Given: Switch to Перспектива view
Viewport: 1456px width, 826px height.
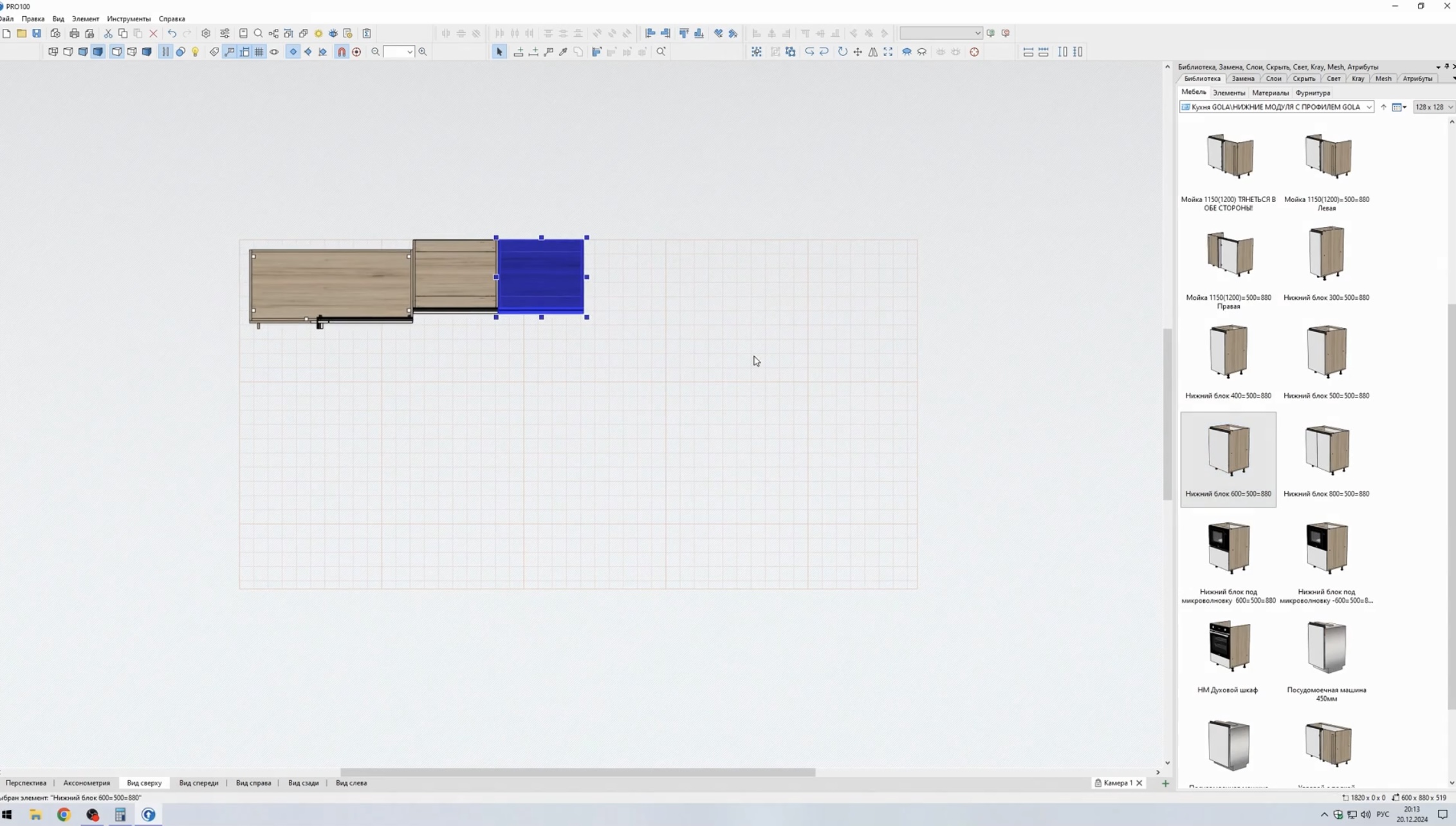Looking at the screenshot, I should [26, 783].
